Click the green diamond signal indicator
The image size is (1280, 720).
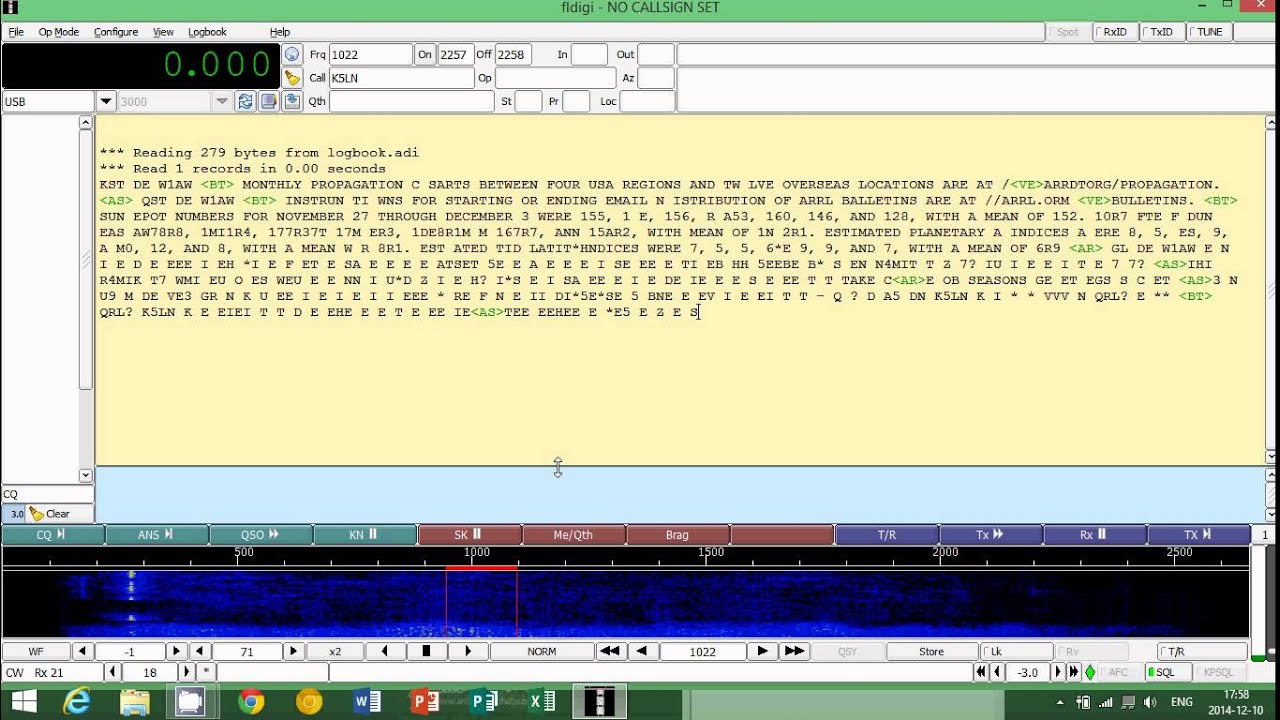tap(1090, 673)
